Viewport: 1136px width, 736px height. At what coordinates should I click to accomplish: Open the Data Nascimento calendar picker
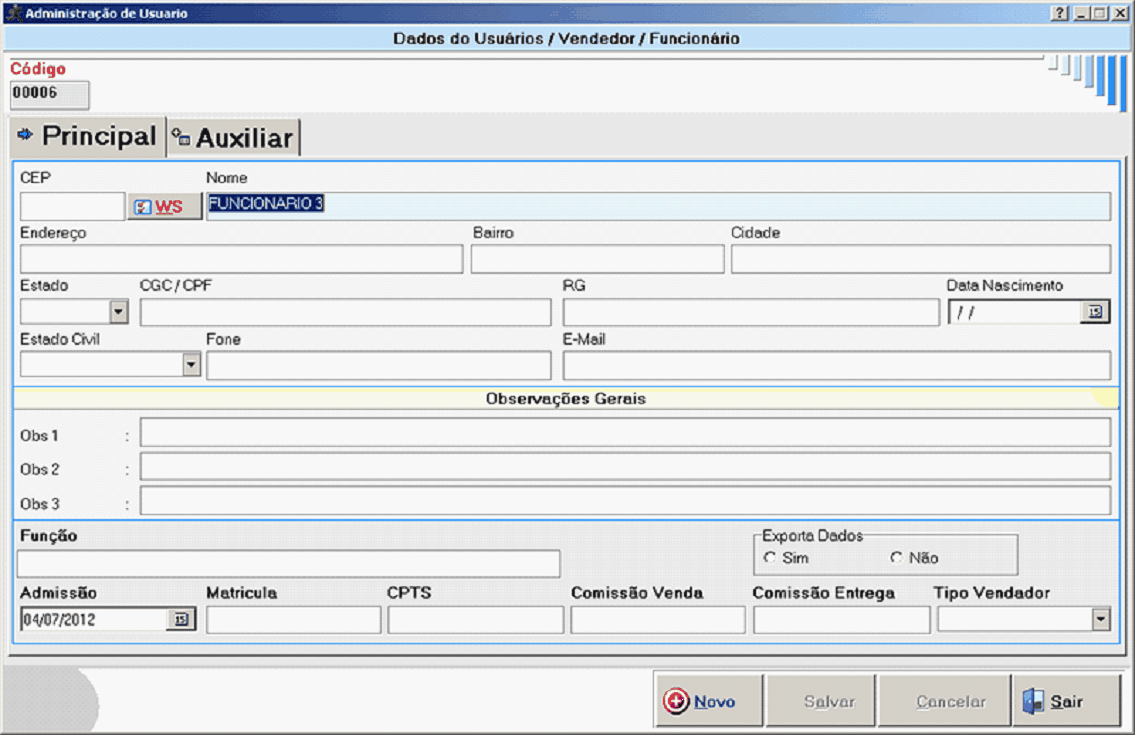1095,313
